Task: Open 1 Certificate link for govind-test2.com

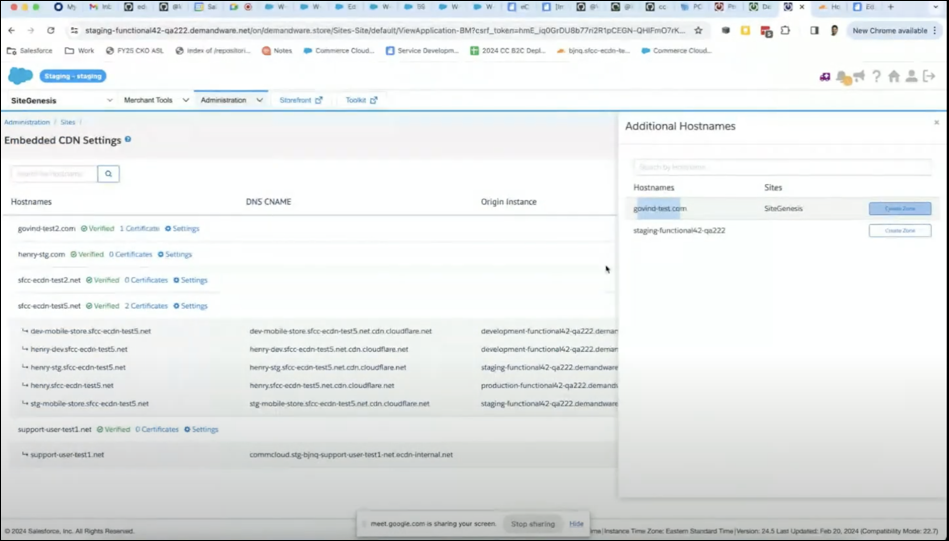Action: click(x=139, y=229)
